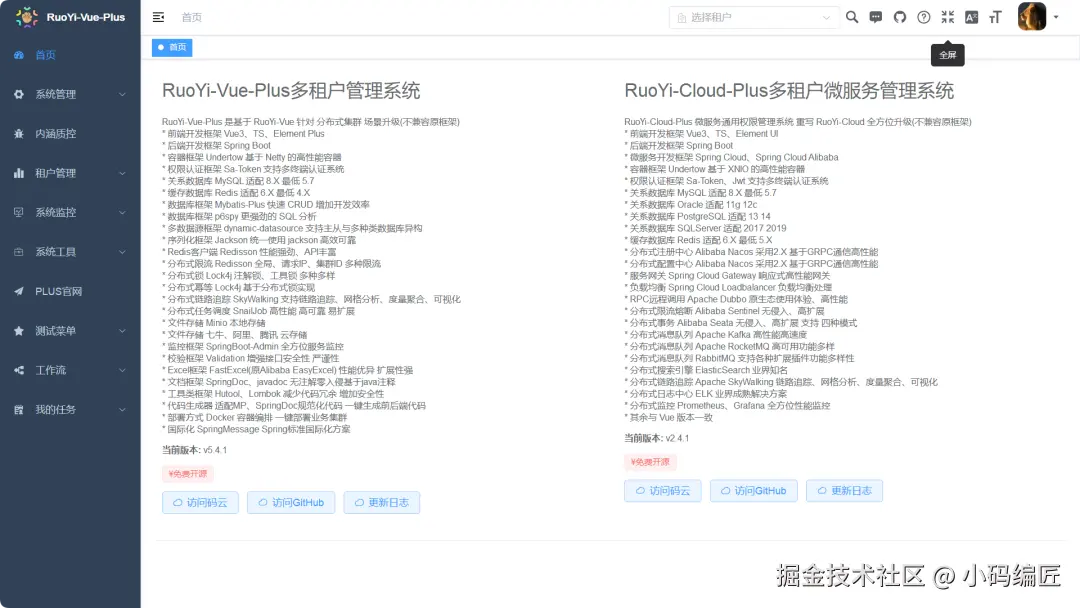Open the menu search magnifier icon
The height and width of the screenshot is (608, 1080).
click(x=852, y=17)
